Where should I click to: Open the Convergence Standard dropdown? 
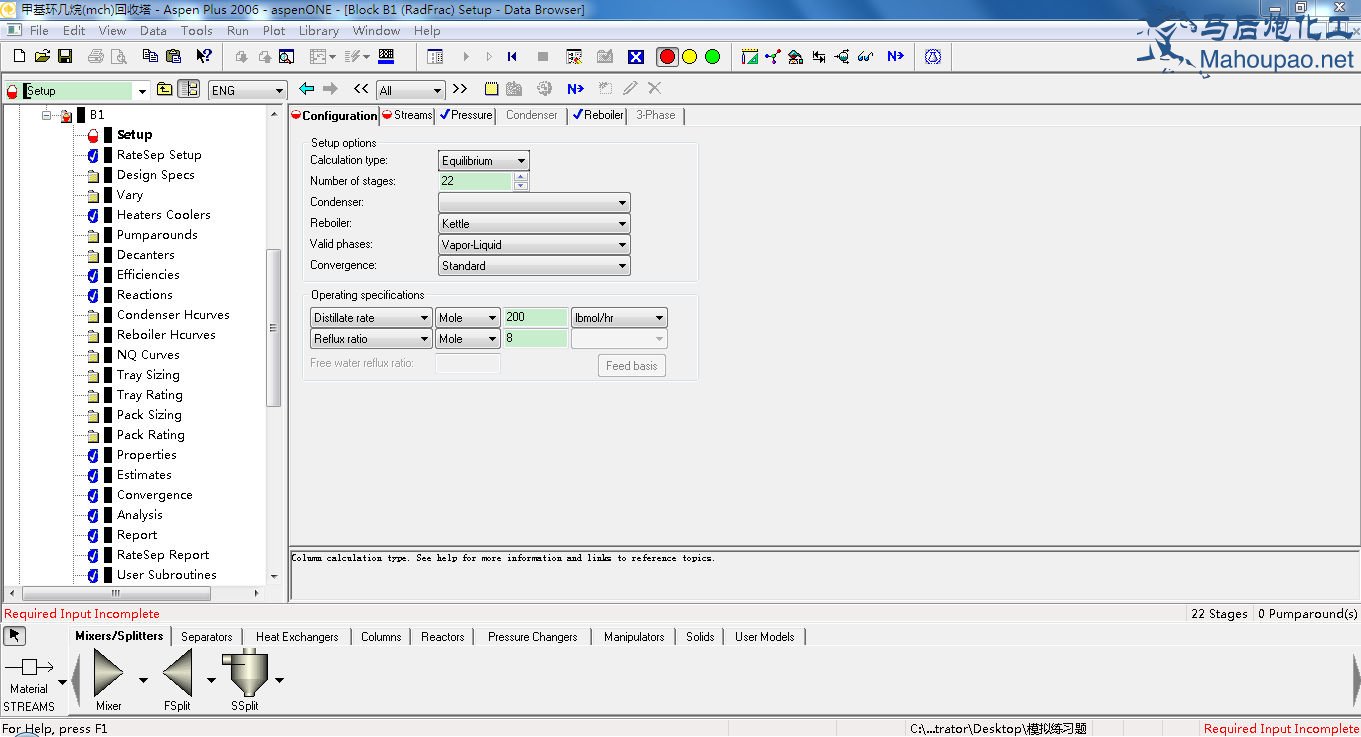pos(622,266)
